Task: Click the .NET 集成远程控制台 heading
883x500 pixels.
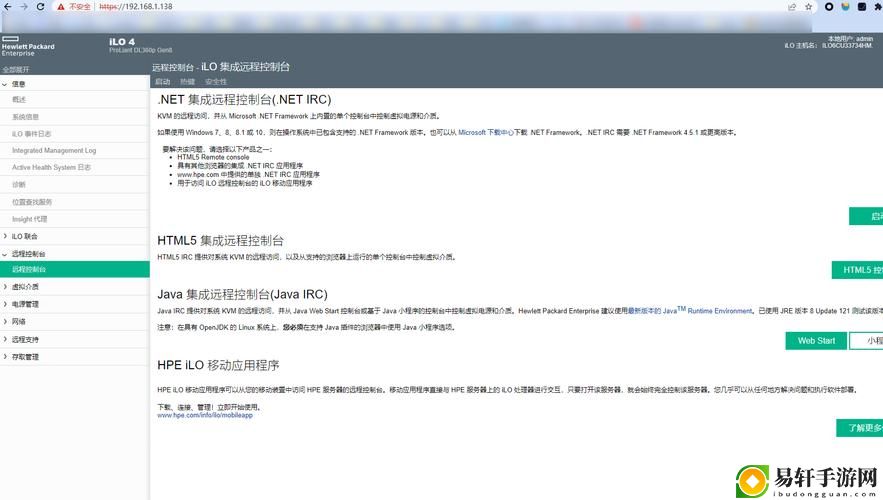Action: (x=244, y=100)
